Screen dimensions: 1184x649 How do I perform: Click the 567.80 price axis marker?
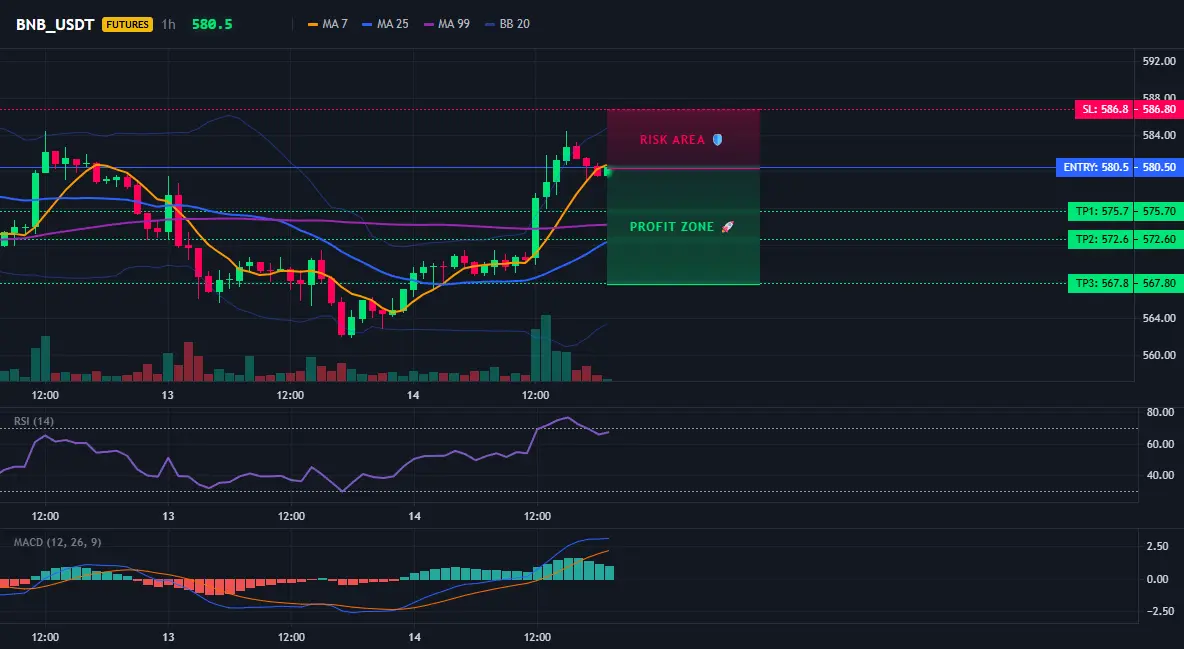point(1159,284)
